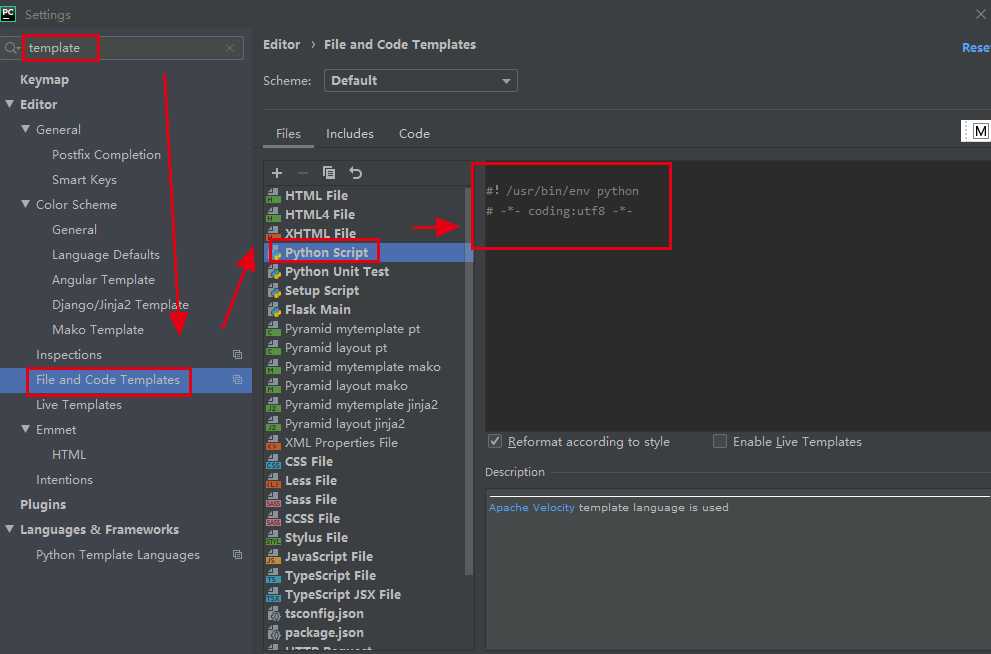Select the package.json file icon
Screen dimensions: 991x654
coord(274,633)
